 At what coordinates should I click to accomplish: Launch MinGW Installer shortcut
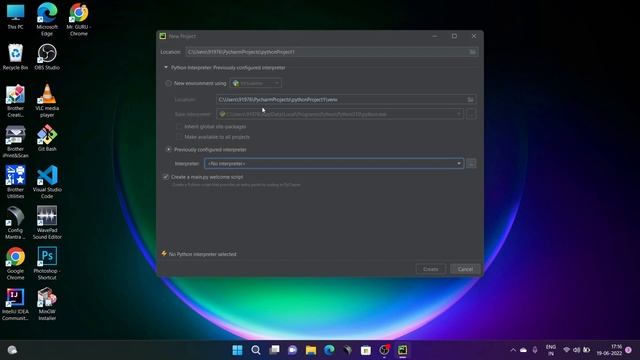coord(47,304)
